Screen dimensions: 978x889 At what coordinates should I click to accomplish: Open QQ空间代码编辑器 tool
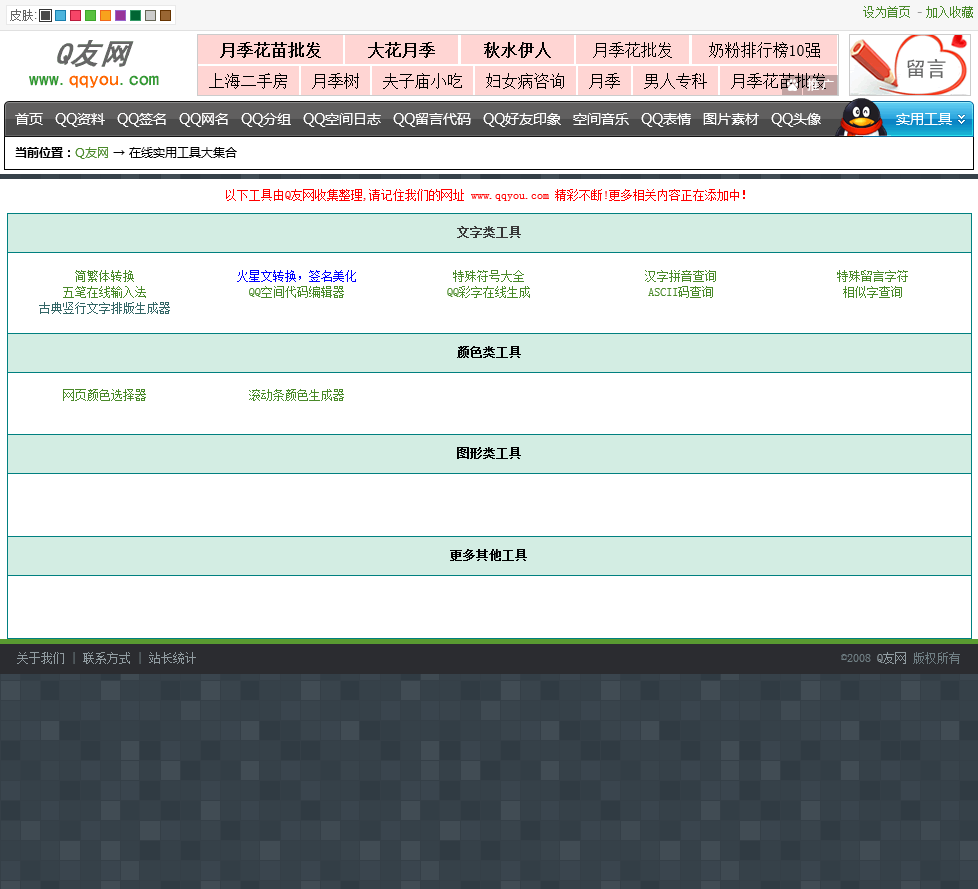pos(296,293)
